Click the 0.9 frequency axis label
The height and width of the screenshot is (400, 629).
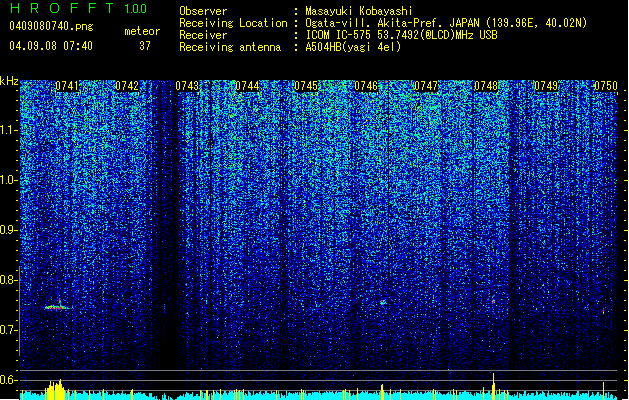tap(9, 230)
